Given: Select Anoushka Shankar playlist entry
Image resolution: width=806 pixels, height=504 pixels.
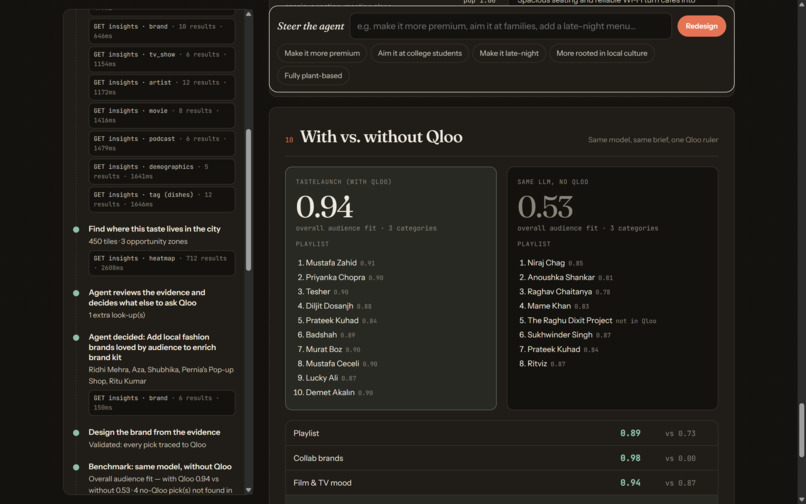Looking at the screenshot, I should point(561,277).
